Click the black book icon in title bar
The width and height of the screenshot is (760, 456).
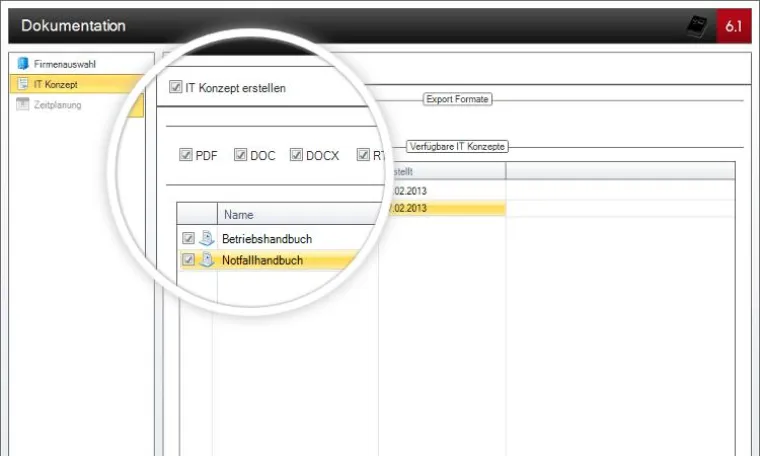tap(697, 26)
